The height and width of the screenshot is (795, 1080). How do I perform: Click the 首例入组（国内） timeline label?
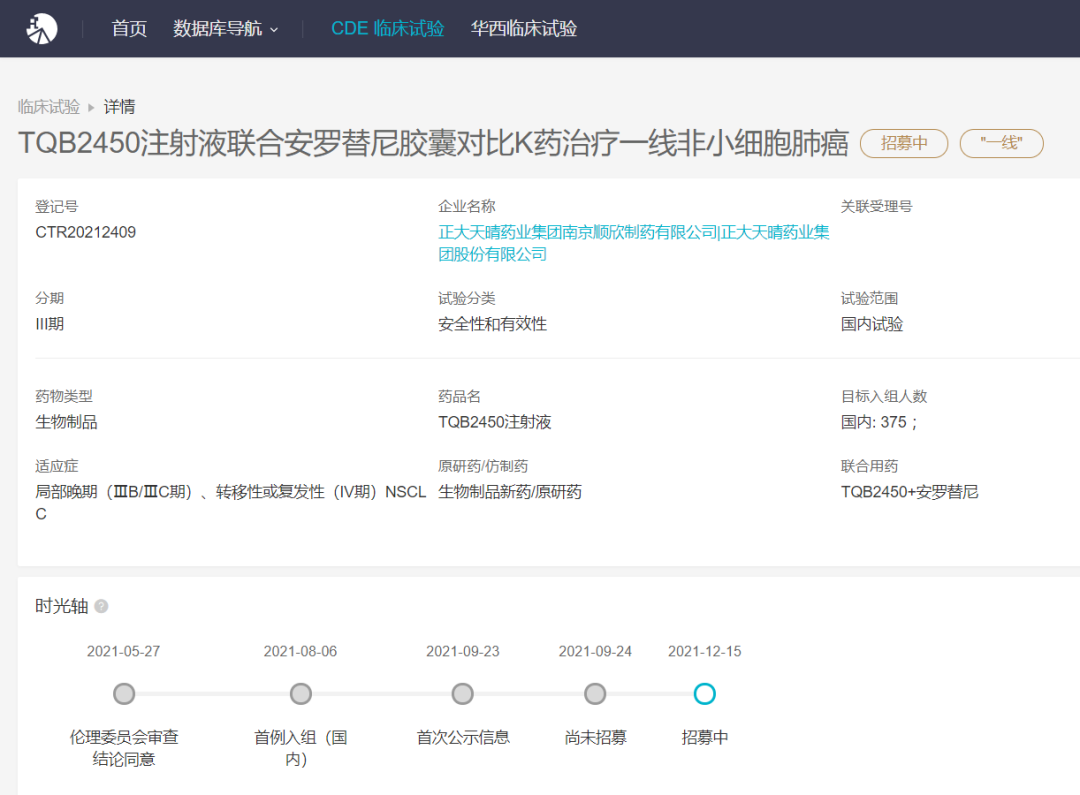click(x=300, y=748)
